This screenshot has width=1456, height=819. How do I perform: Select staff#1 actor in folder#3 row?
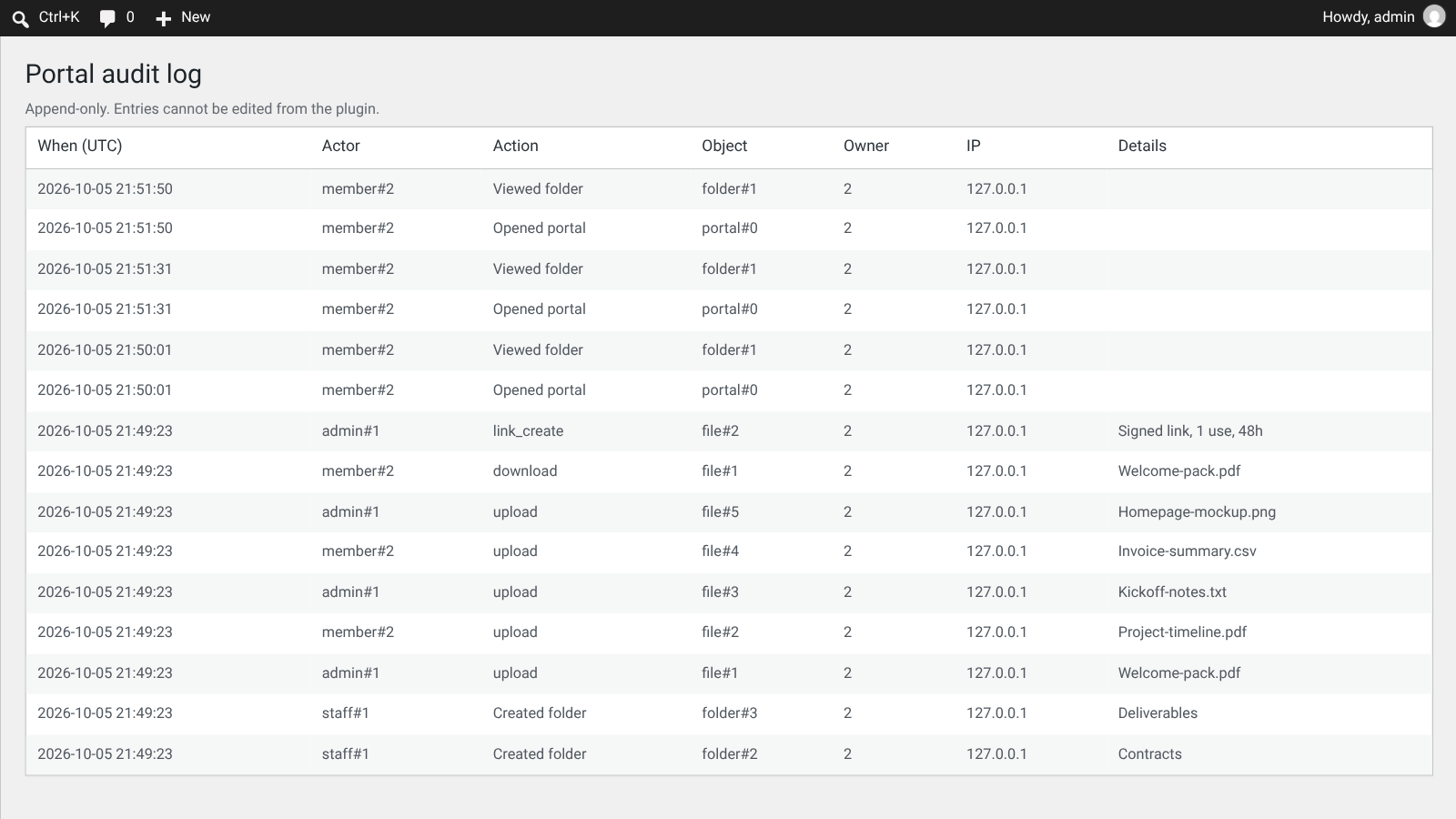[345, 713]
